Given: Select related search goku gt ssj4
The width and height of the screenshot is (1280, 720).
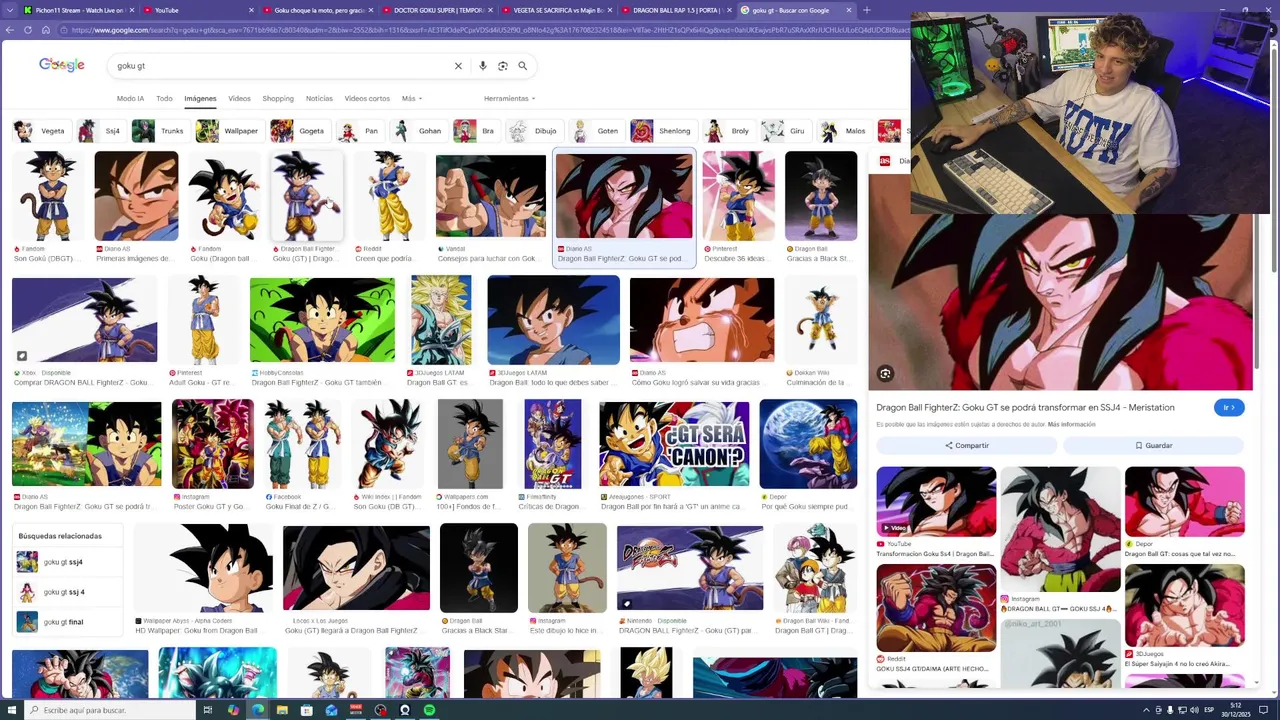Looking at the screenshot, I should (x=69, y=563).
